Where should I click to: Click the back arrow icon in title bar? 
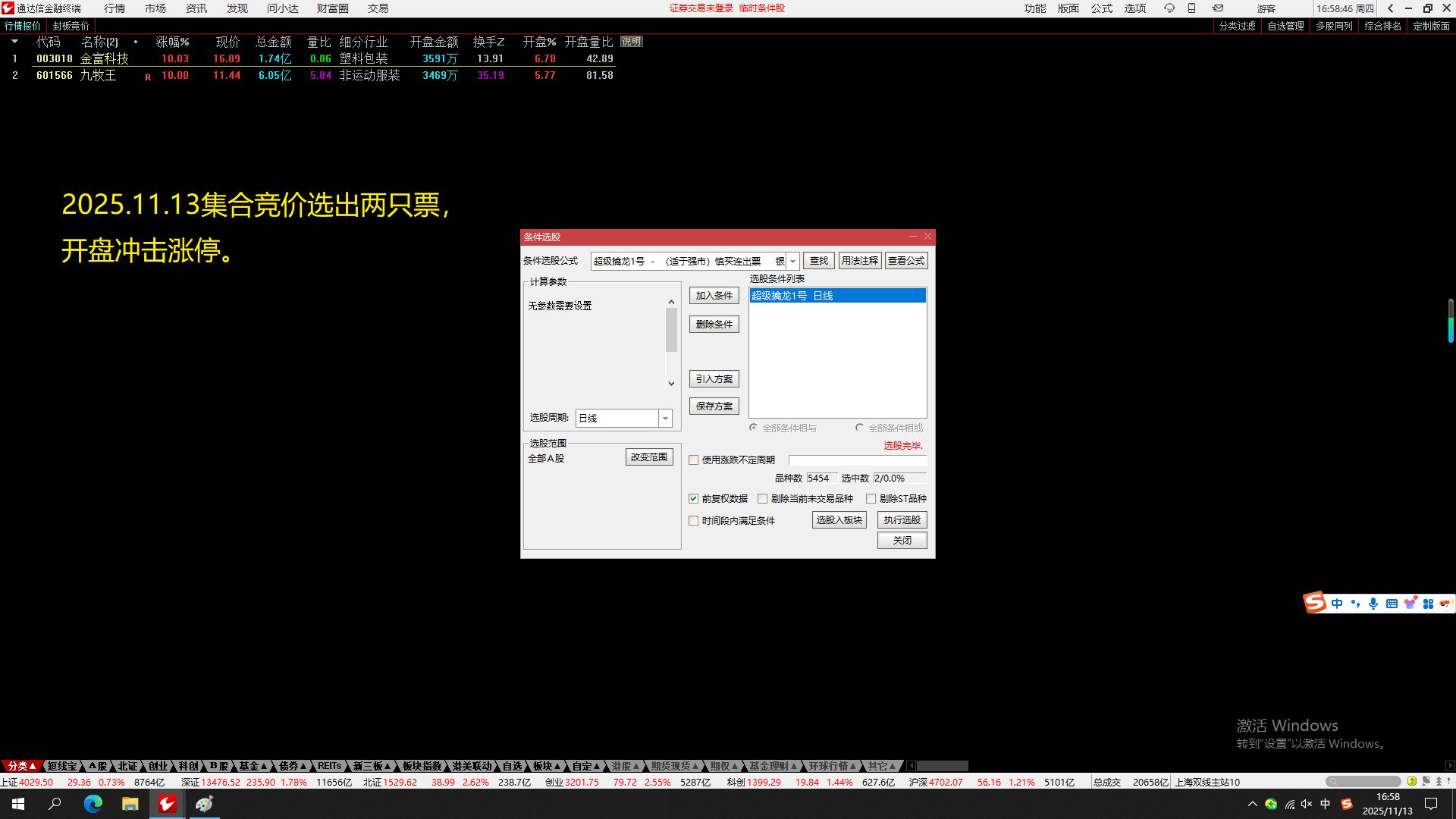click(x=1390, y=8)
